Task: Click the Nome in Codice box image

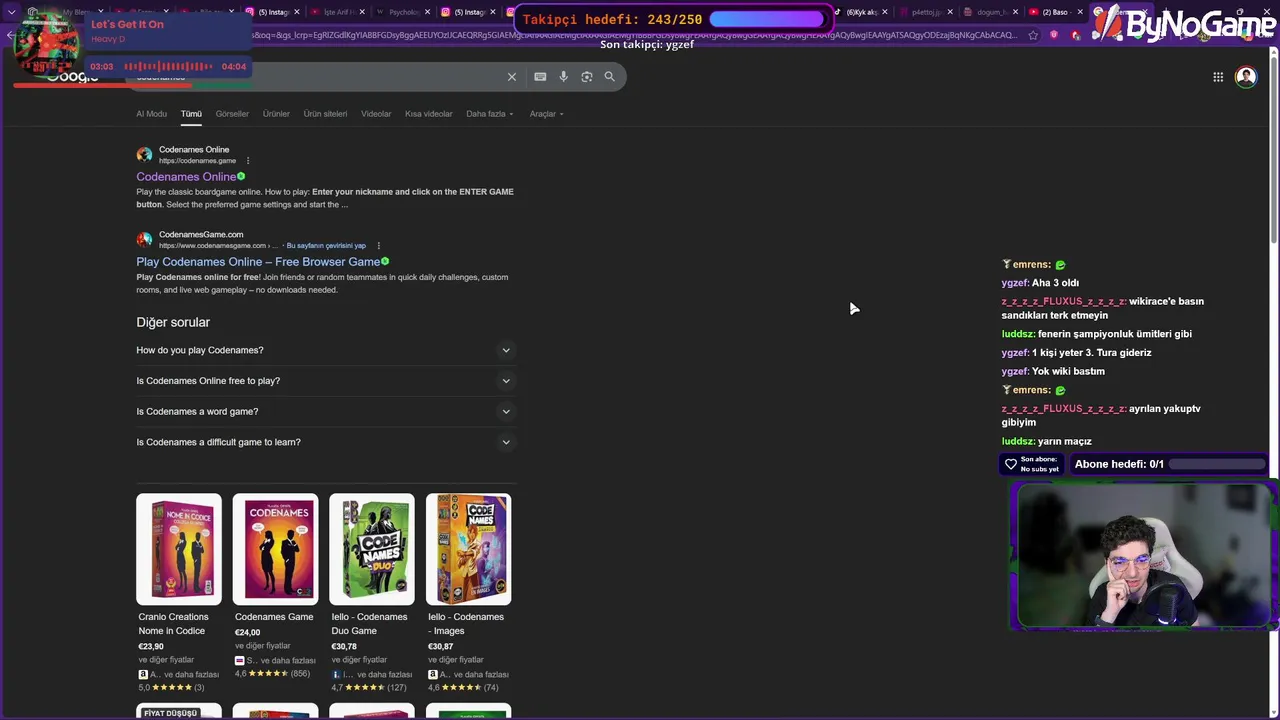Action: 179,549
